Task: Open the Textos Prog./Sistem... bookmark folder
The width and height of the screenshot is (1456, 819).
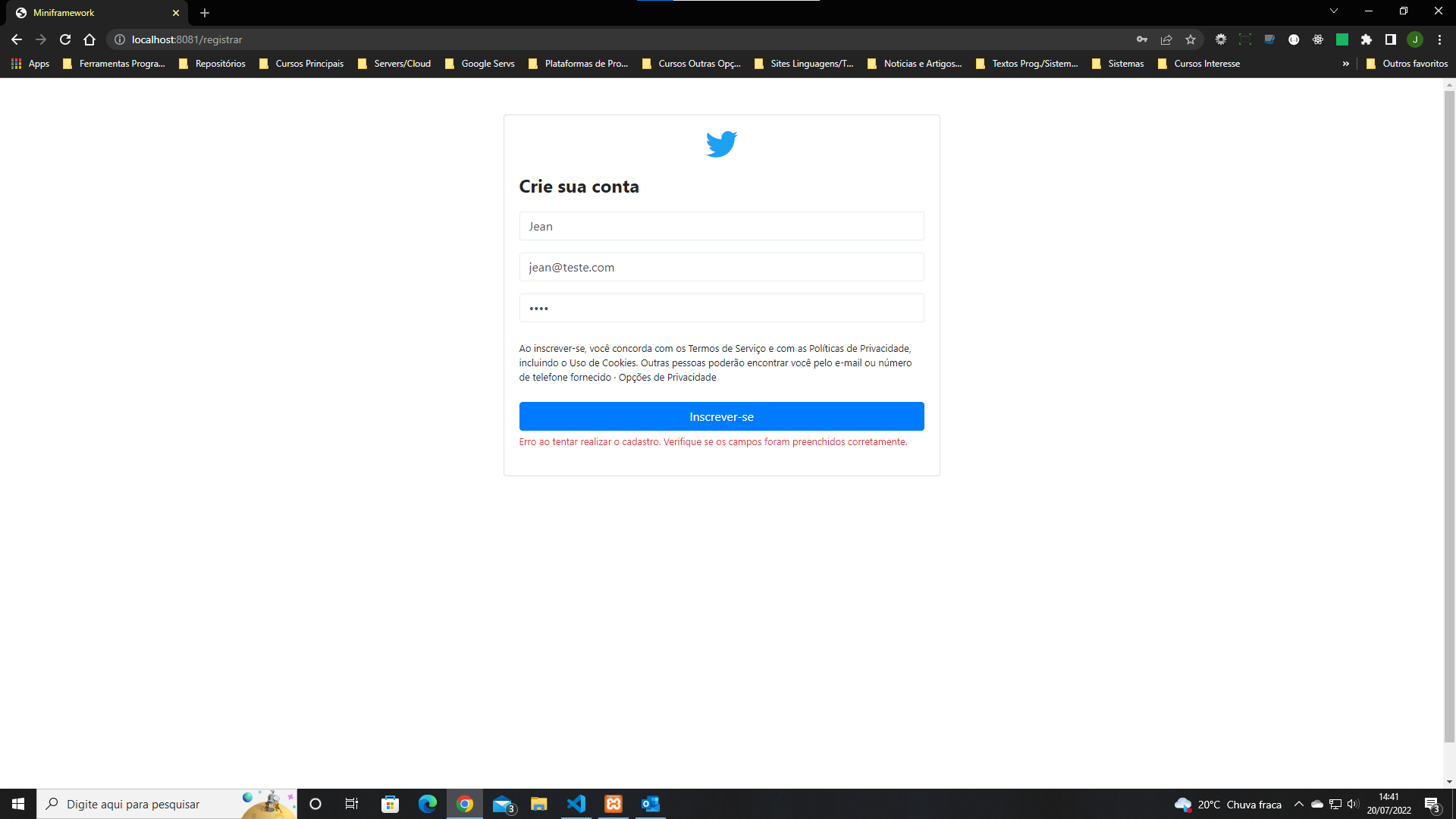Action: (1027, 64)
